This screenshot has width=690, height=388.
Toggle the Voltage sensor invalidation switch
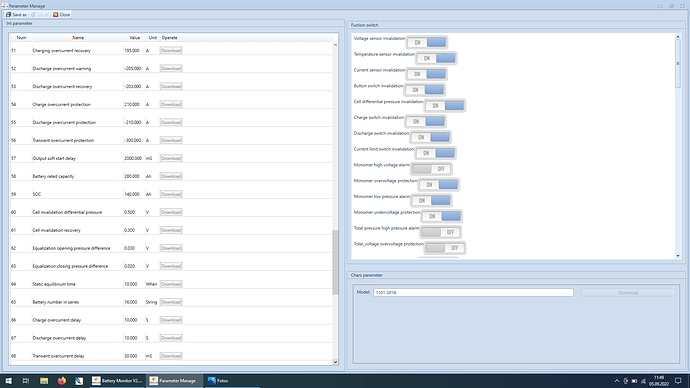[426, 42]
